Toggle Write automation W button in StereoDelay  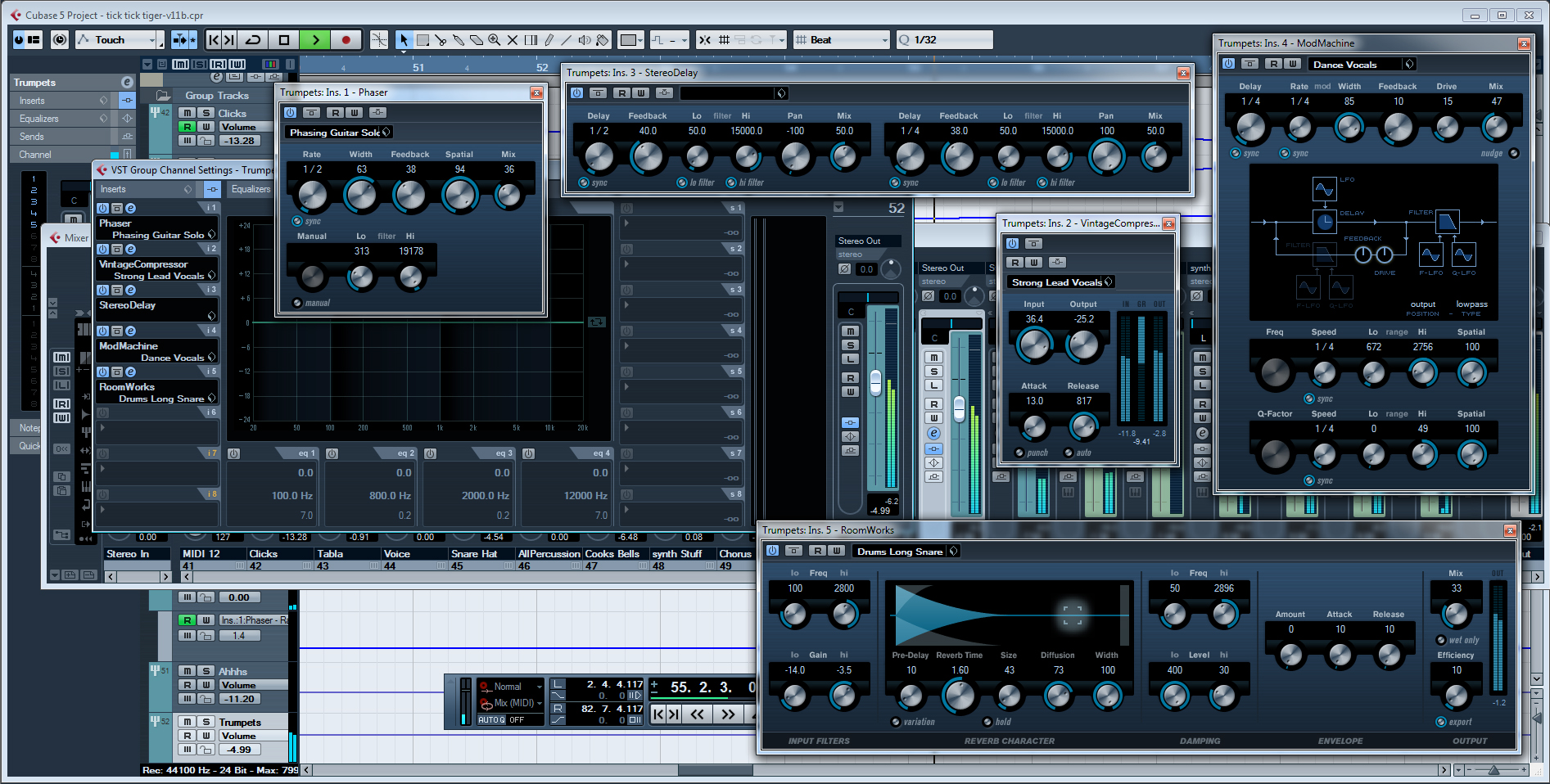640,92
